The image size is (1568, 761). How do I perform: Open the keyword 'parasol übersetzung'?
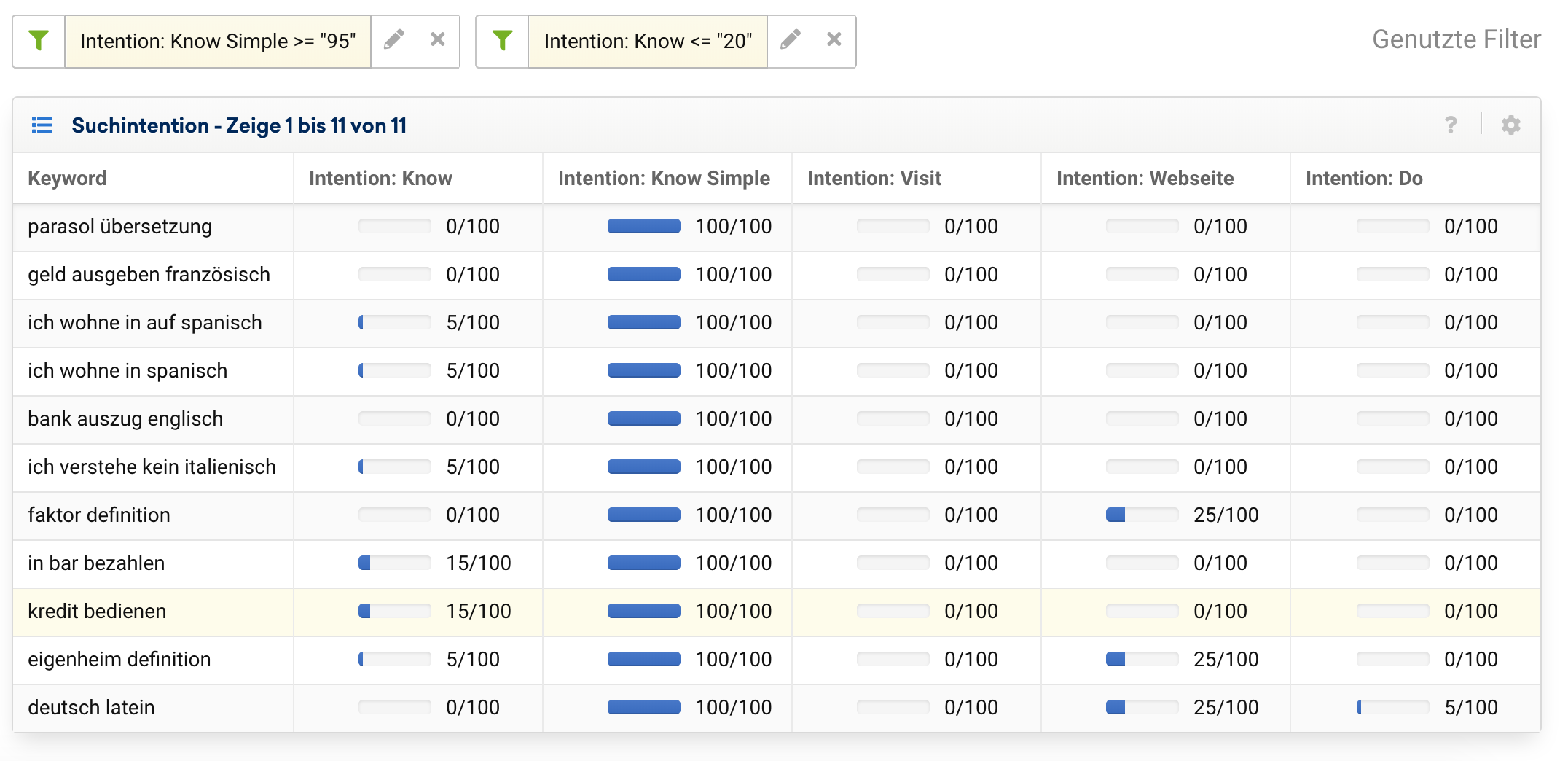[119, 227]
